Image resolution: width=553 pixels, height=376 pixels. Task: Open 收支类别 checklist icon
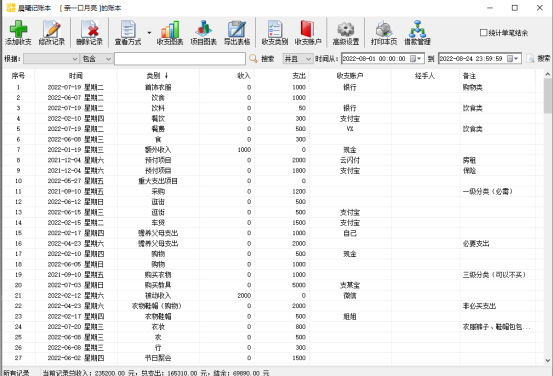(x=275, y=29)
